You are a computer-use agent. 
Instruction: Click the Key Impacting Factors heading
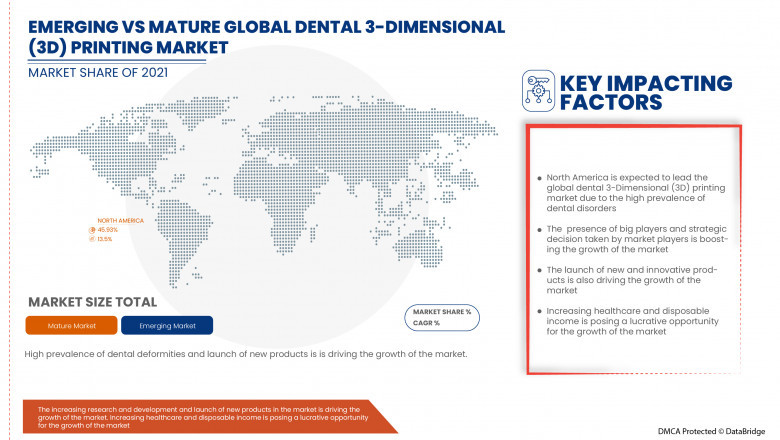(x=650, y=92)
